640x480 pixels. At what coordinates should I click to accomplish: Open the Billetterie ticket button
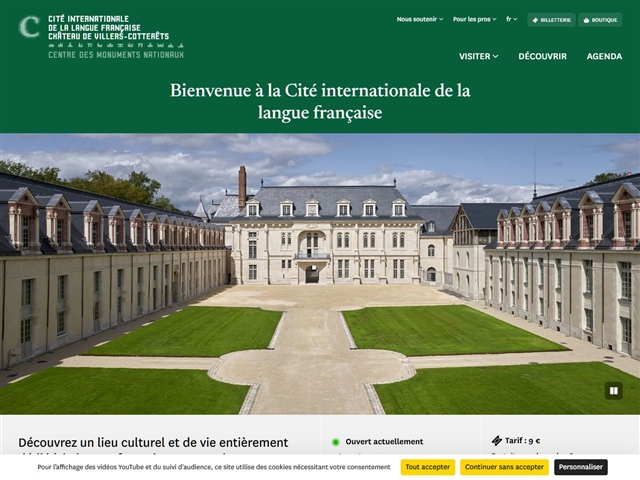pos(551,20)
